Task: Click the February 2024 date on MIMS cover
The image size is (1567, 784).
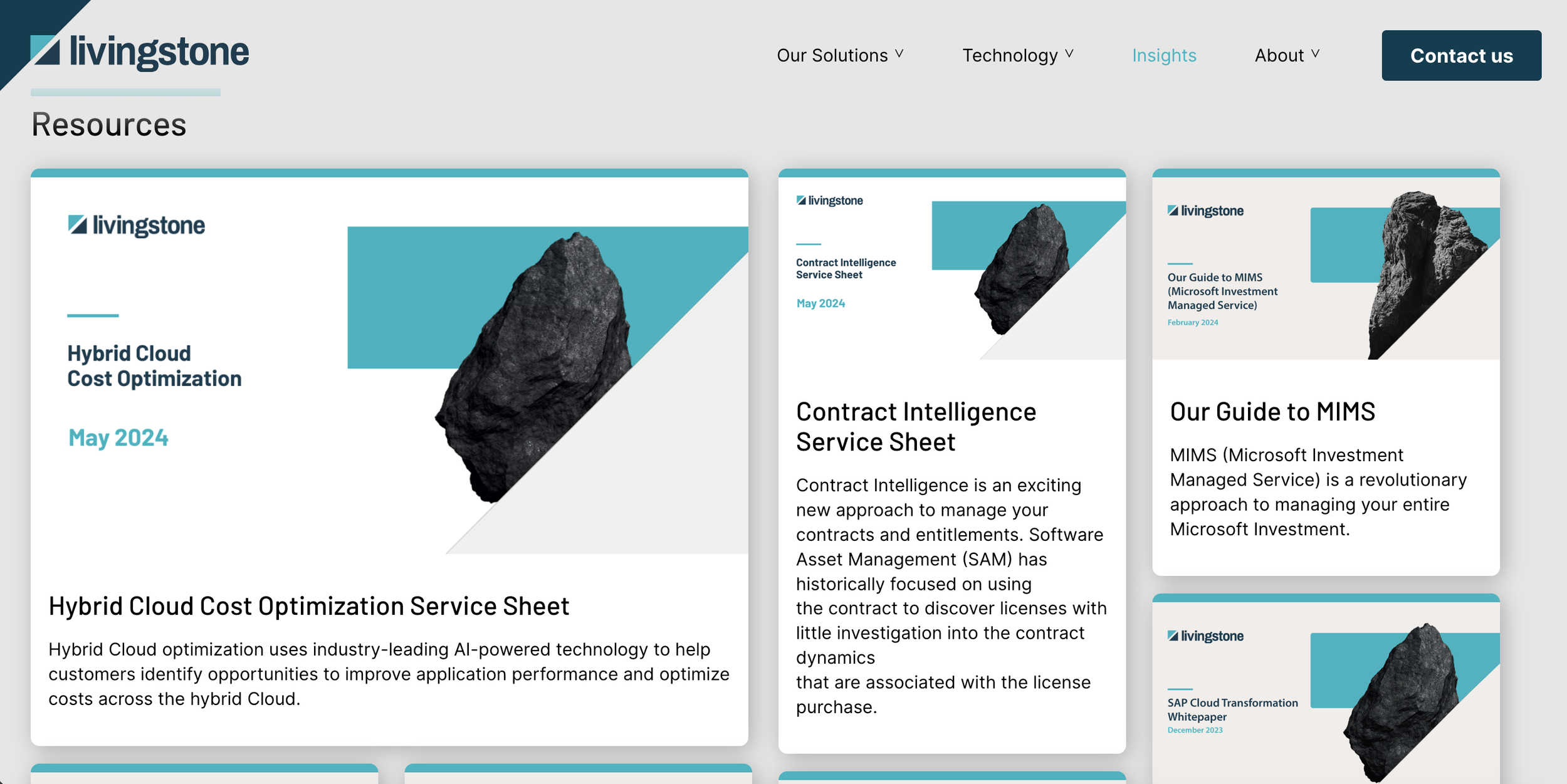Action: coord(1193,323)
